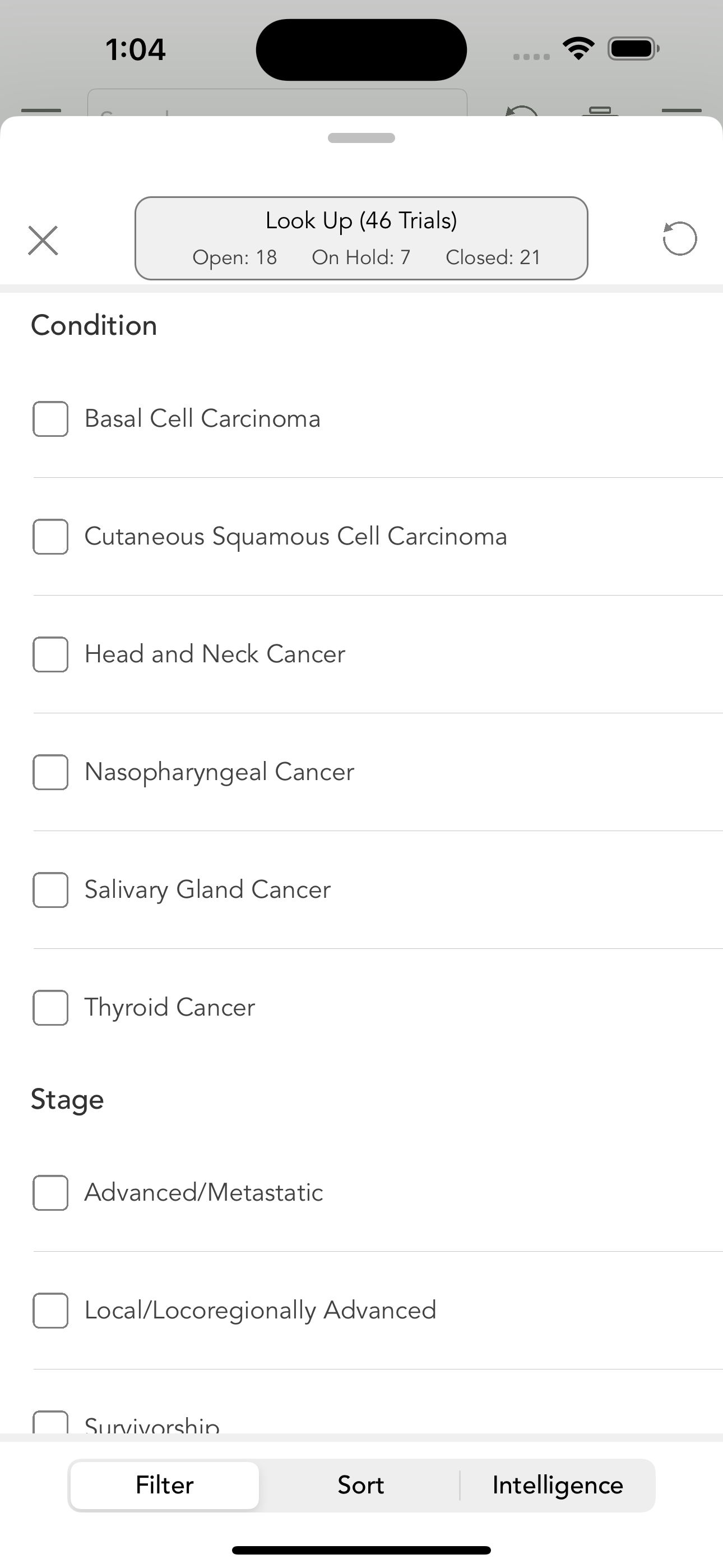
Task: Switch to the Sort tab
Action: pos(361,1485)
